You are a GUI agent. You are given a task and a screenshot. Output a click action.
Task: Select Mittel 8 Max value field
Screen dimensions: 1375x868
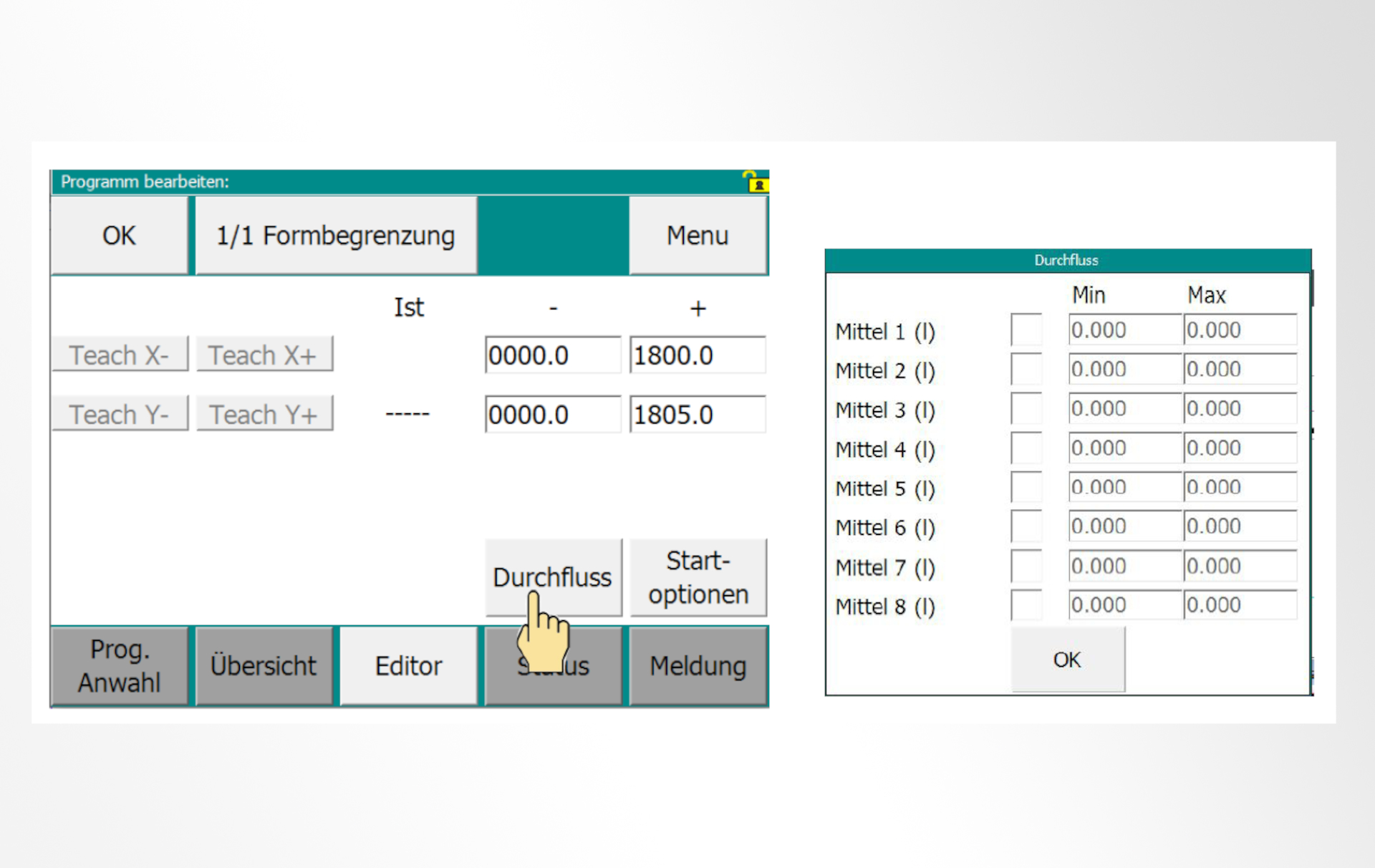[1240, 605]
